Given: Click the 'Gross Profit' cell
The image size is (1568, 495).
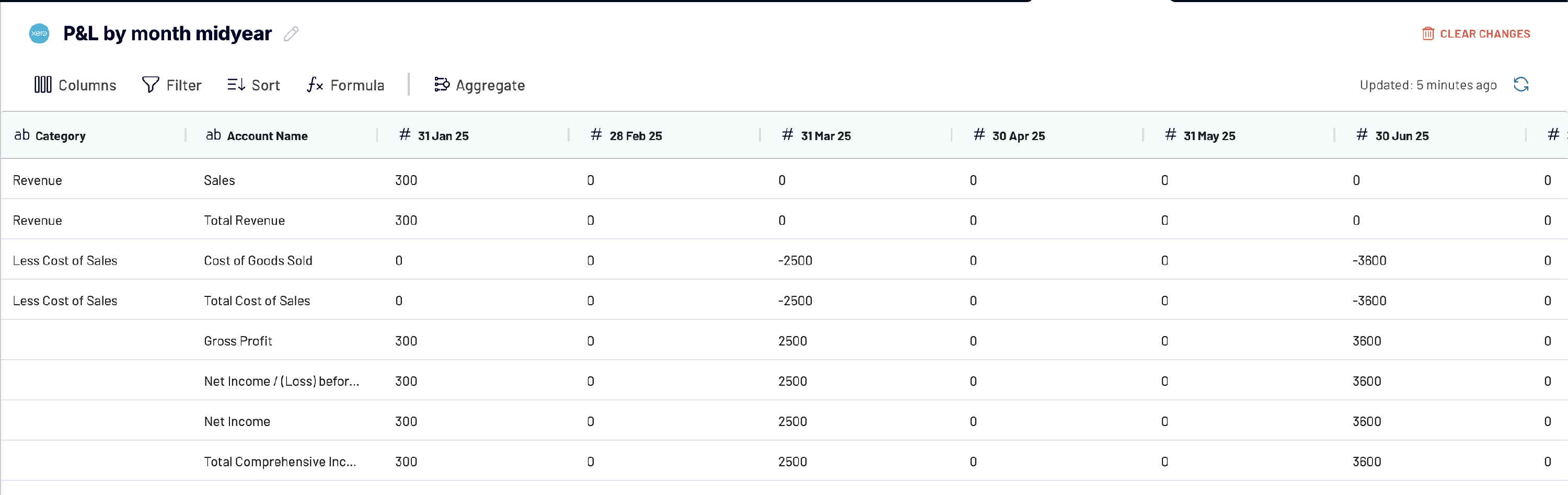Looking at the screenshot, I should click(238, 341).
